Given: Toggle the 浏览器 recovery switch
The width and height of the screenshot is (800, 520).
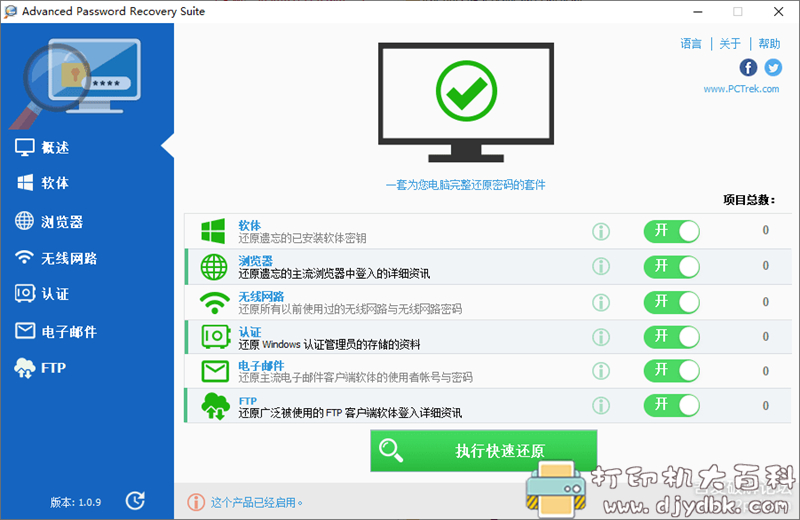Looking at the screenshot, I should point(671,266).
